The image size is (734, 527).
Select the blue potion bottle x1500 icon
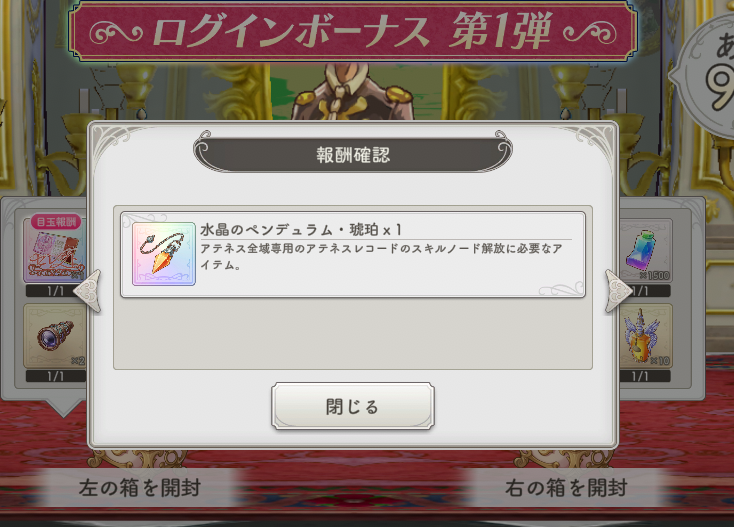(646, 251)
